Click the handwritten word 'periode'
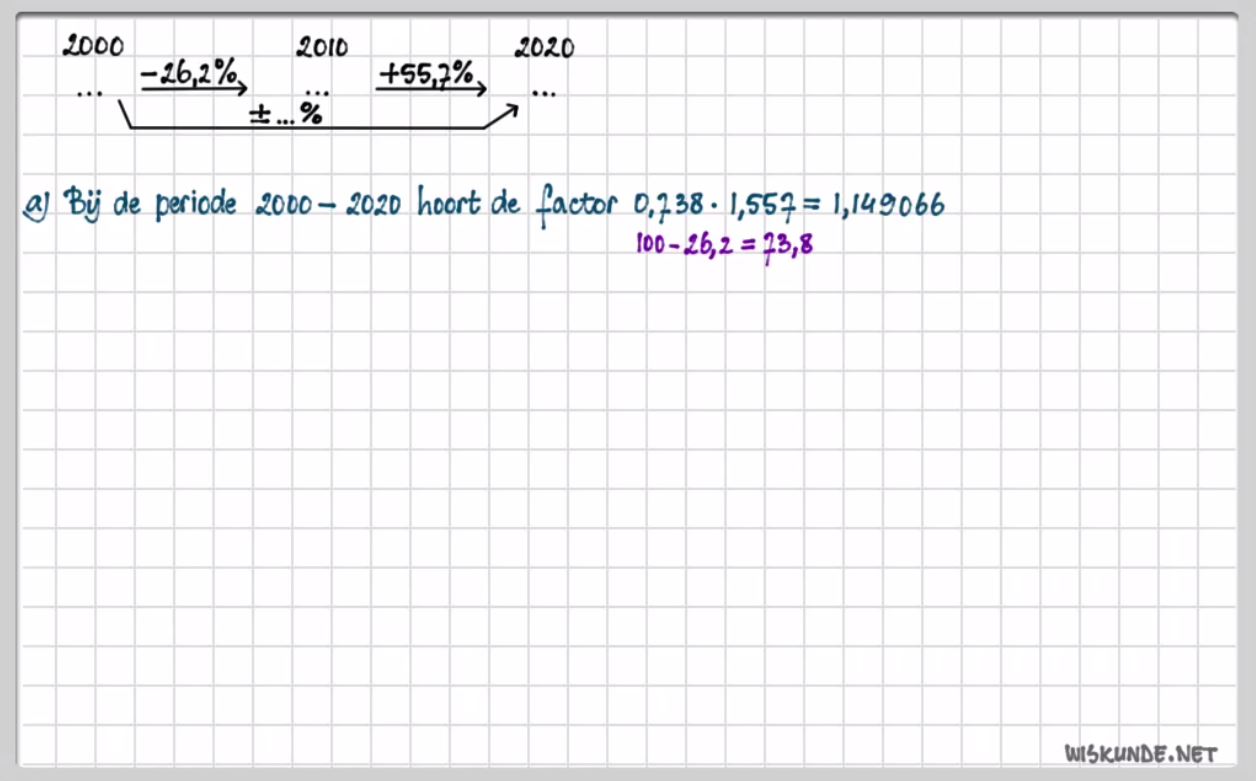This screenshot has width=1256, height=781. pyautogui.click(x=195, y=206)
